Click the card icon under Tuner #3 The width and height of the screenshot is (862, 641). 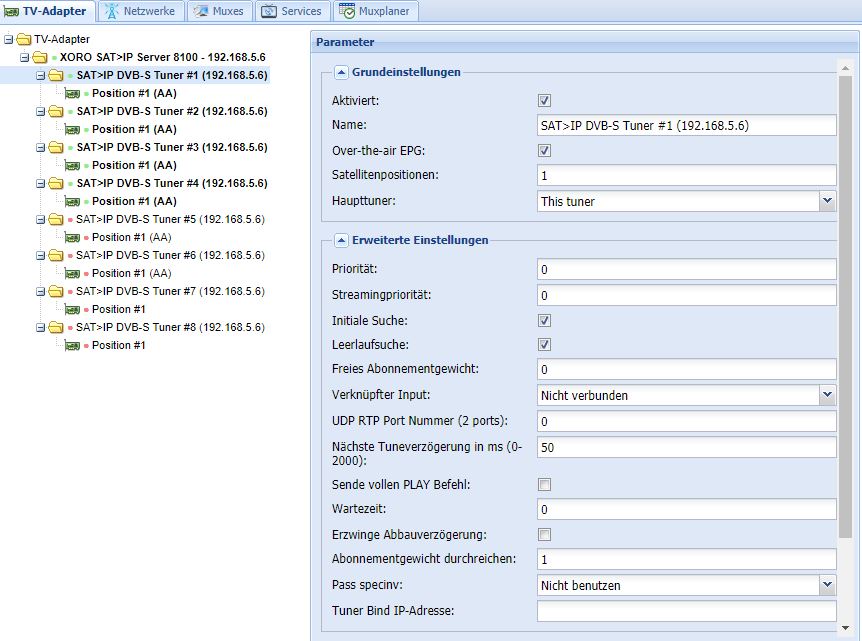click(x=73, y=165)
